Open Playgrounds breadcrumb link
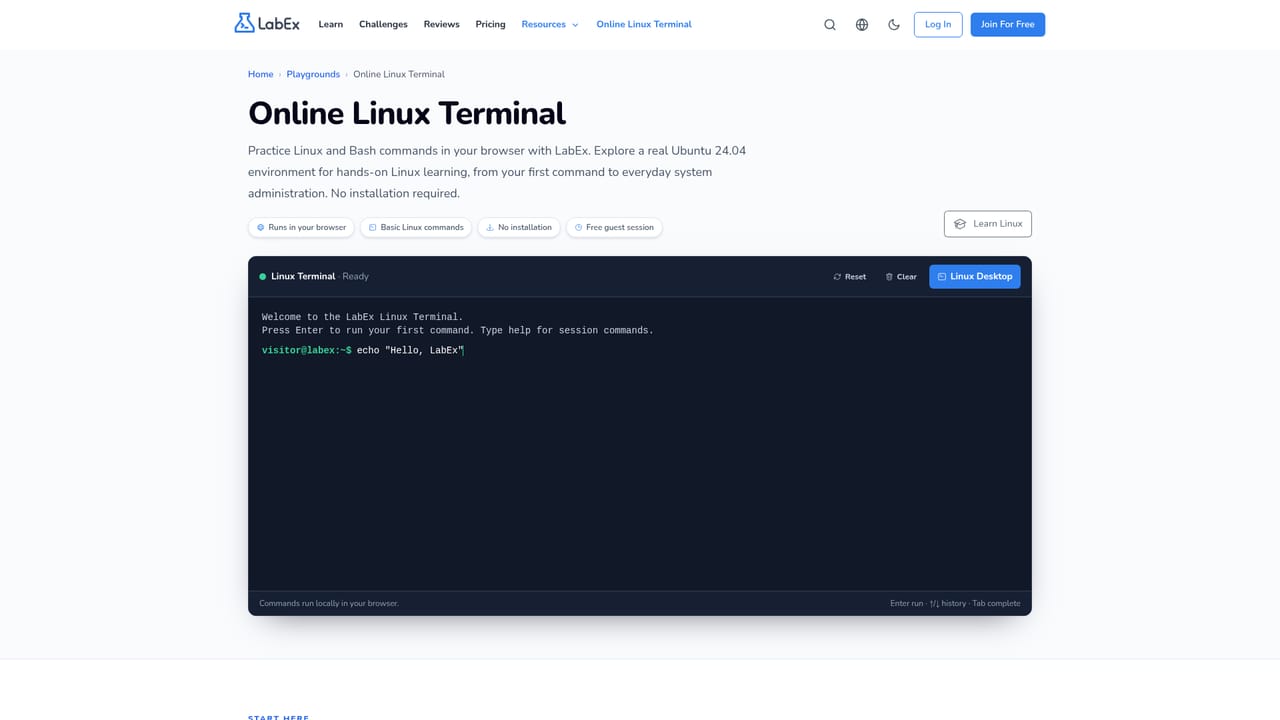The height and width of the screenshot is (720, 1280). point(313,74)
